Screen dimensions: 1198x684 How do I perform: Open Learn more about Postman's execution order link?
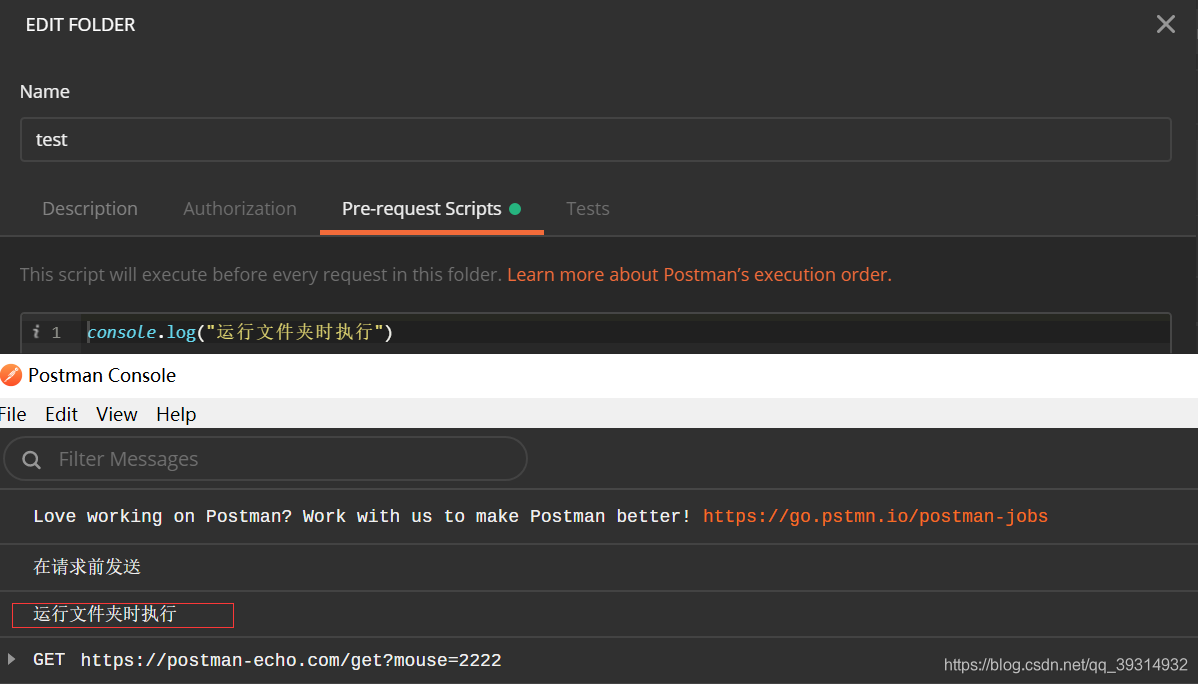pyautogui.click(x=699, y=274)
